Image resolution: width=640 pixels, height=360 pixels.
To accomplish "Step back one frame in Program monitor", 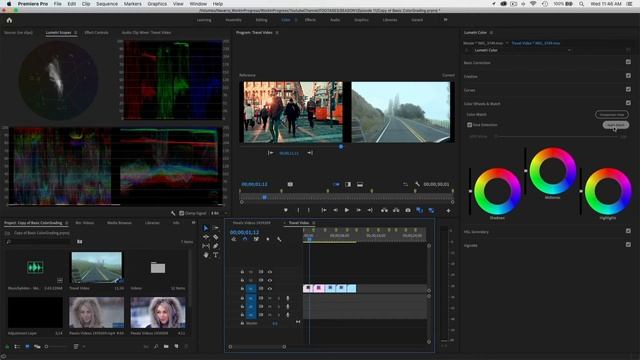I will pyautogui.click(x=335, y=210).
